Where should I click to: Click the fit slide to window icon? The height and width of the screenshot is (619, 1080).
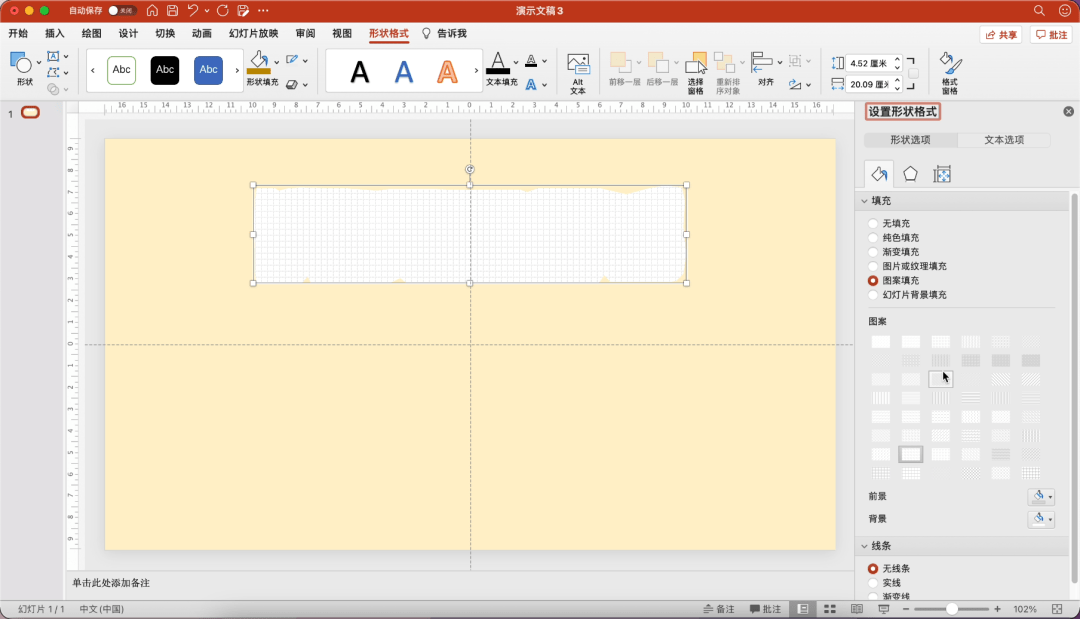(1057, 609)
